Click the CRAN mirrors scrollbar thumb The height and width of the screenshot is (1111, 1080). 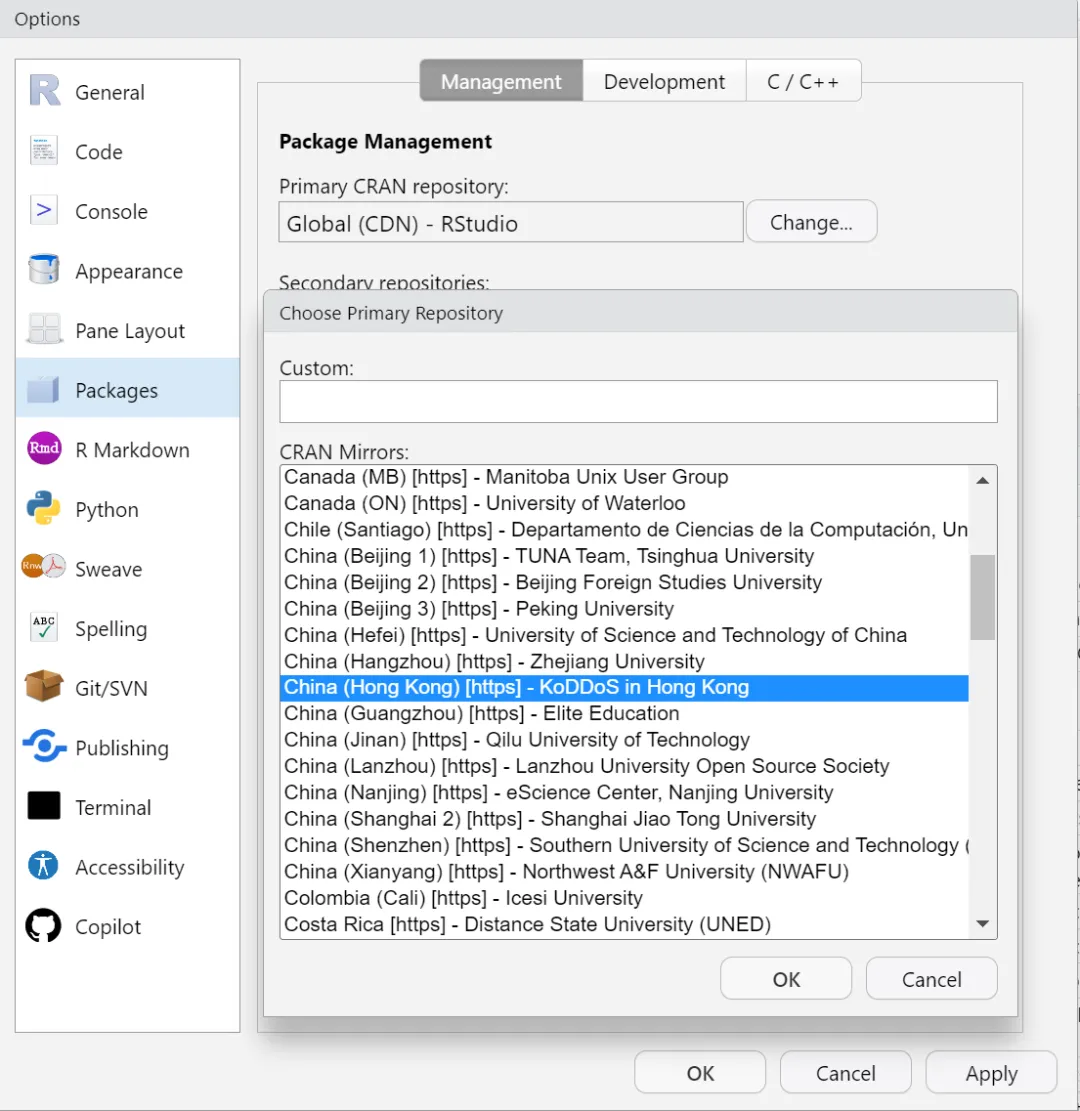coord(982,597)
